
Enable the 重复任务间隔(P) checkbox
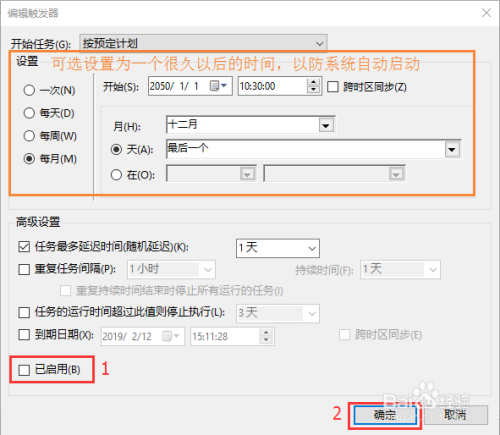[24, 269]
